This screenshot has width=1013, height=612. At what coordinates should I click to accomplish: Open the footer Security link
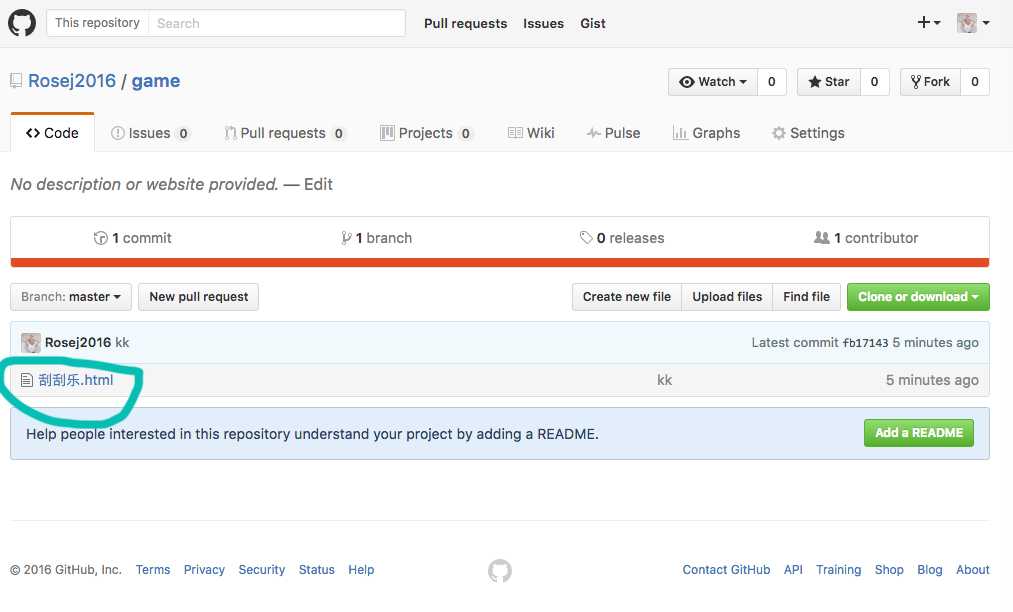[x=262, y=569]
